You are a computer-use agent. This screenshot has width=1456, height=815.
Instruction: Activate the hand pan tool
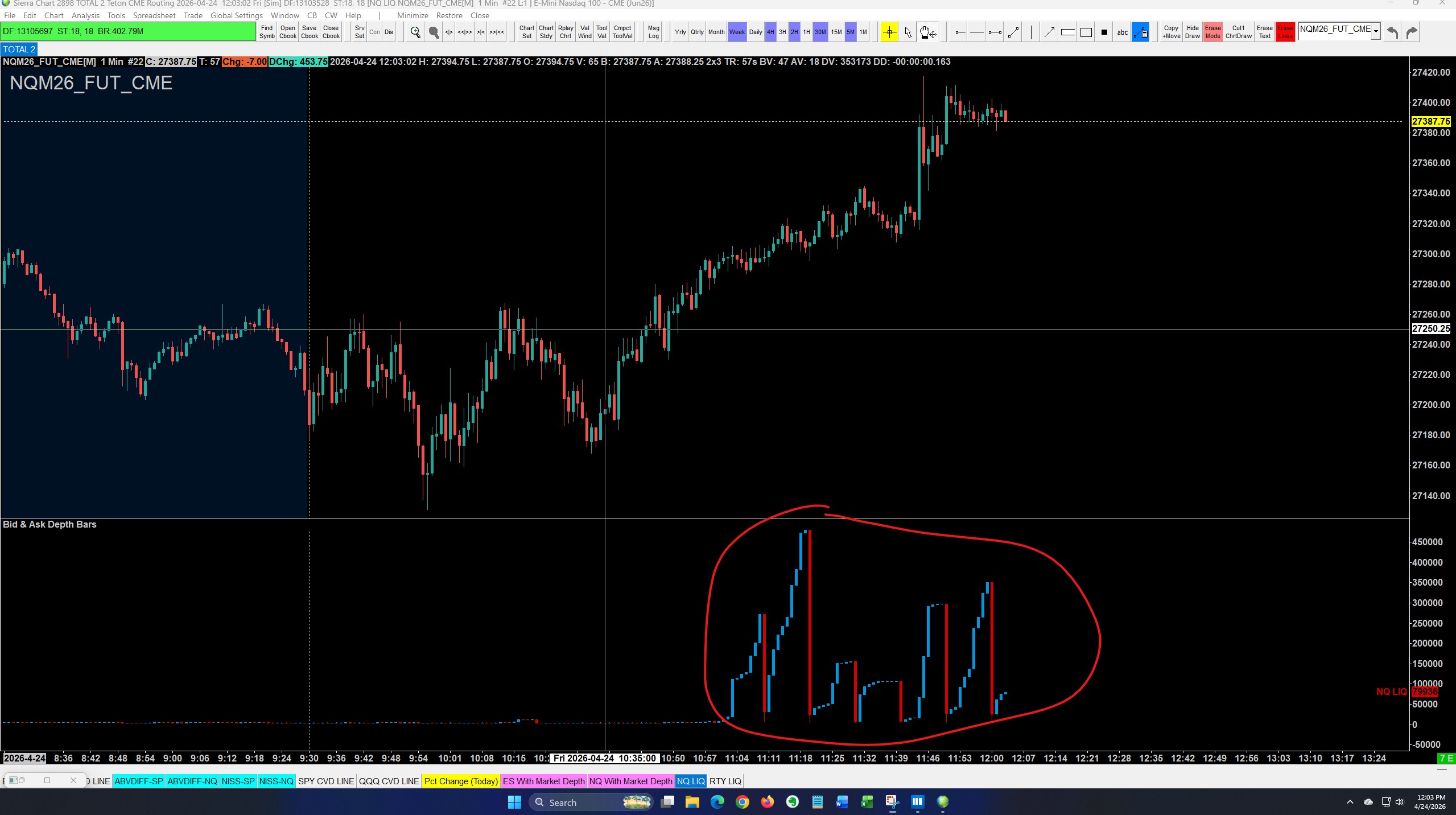927,32
